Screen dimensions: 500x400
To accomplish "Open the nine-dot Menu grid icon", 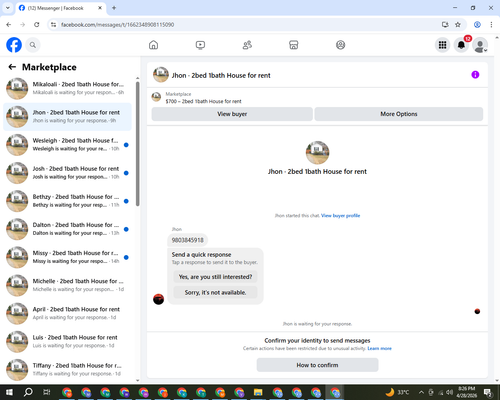I will pyautogui.click(x=442, y=45).
